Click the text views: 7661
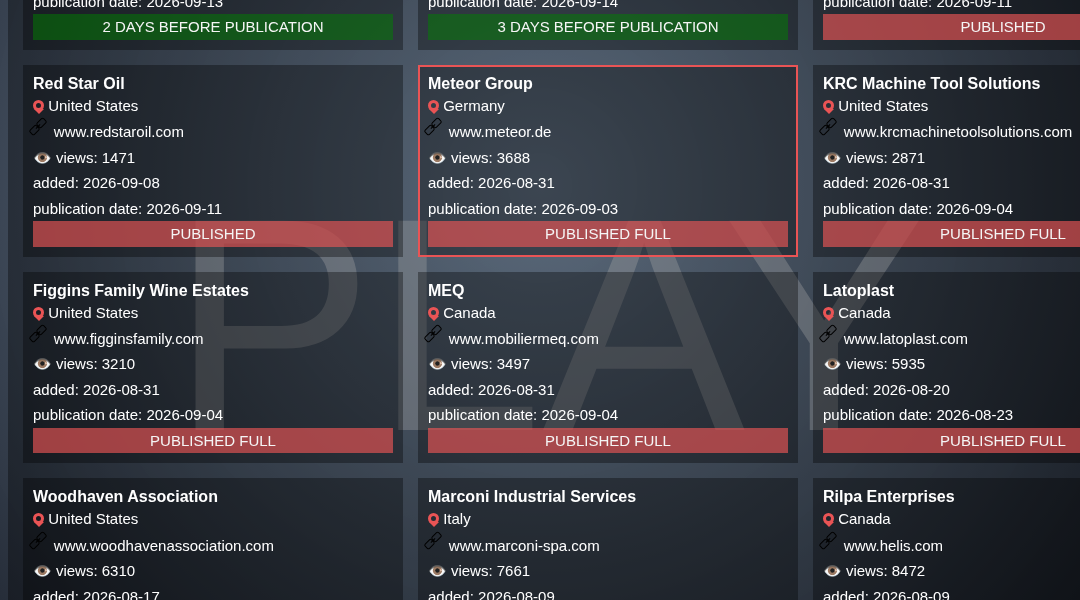1080x600 pixels. coord(490,572)
